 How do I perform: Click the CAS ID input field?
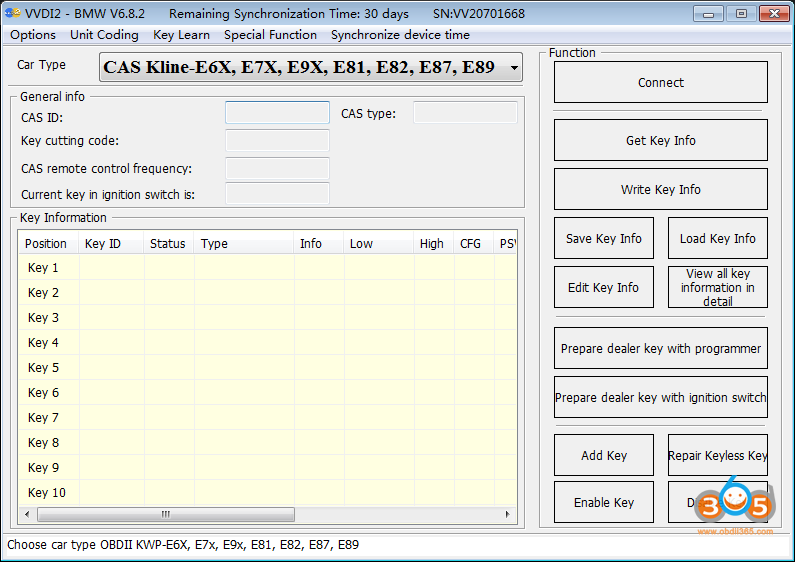[x=277, y=113]
